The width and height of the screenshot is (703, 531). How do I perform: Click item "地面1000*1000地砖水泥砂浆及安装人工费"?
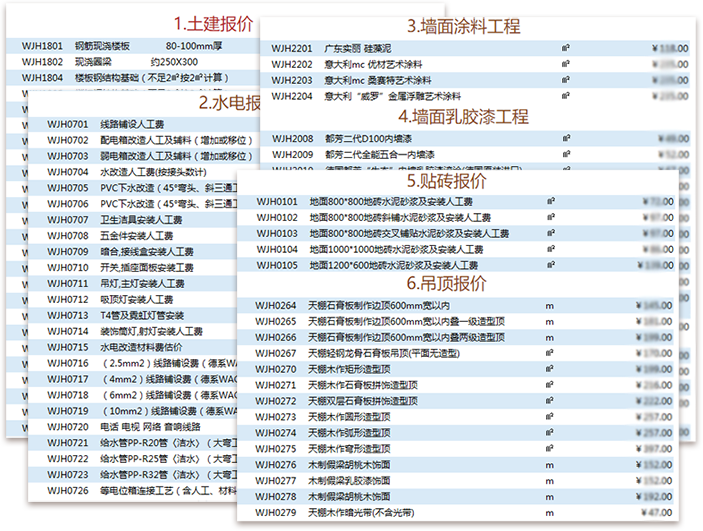pyautogui.click(x=396, y=249)
